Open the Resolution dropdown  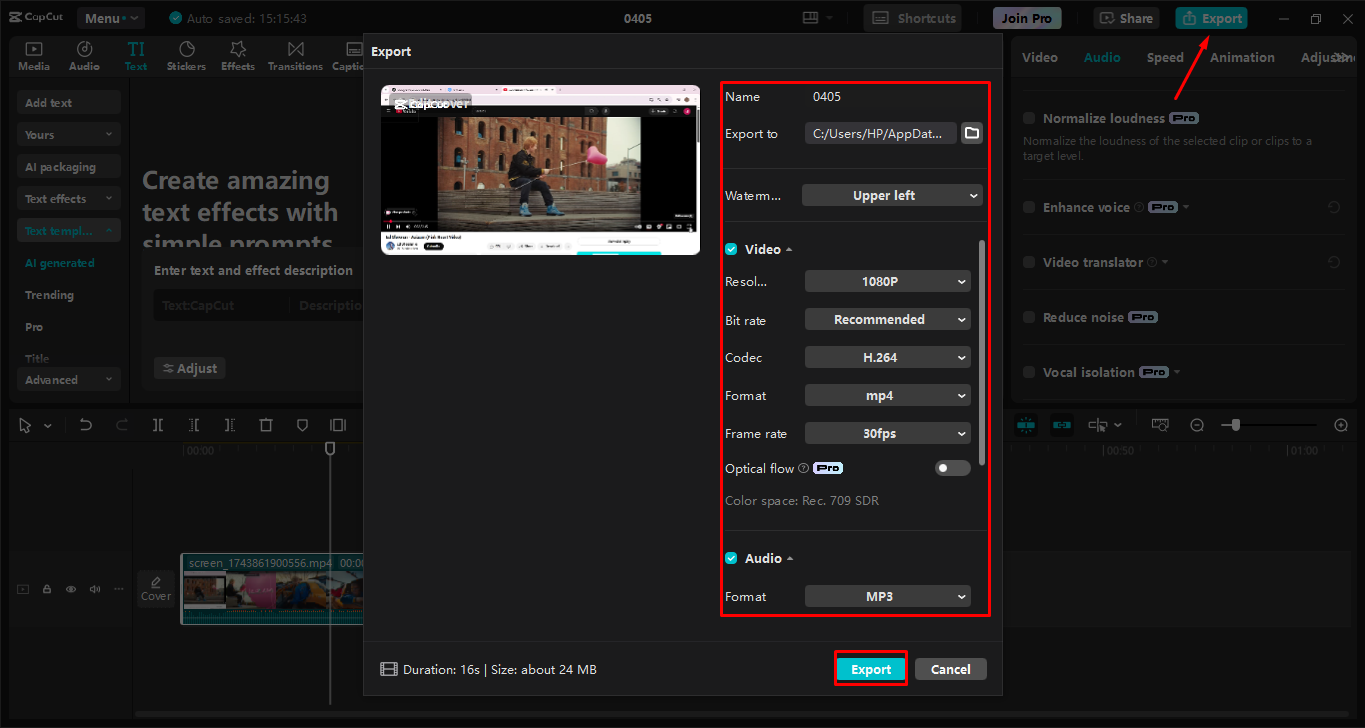click(x=887, y=281)
